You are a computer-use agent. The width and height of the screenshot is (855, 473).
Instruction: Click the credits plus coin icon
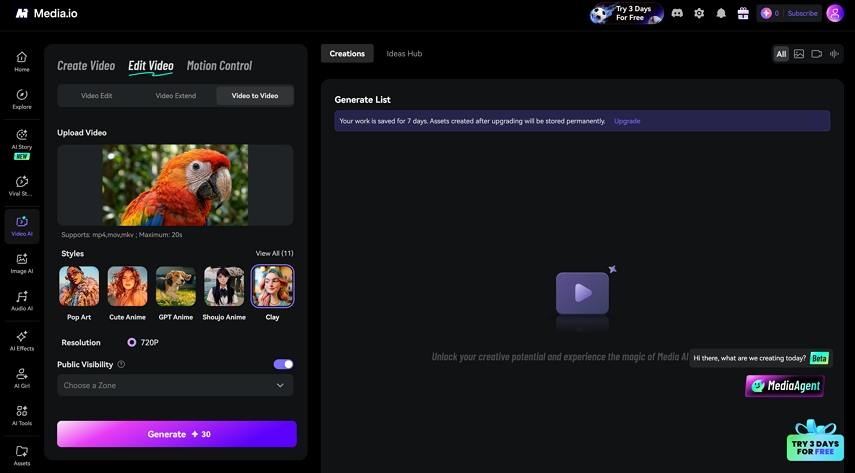coord(766,13)
